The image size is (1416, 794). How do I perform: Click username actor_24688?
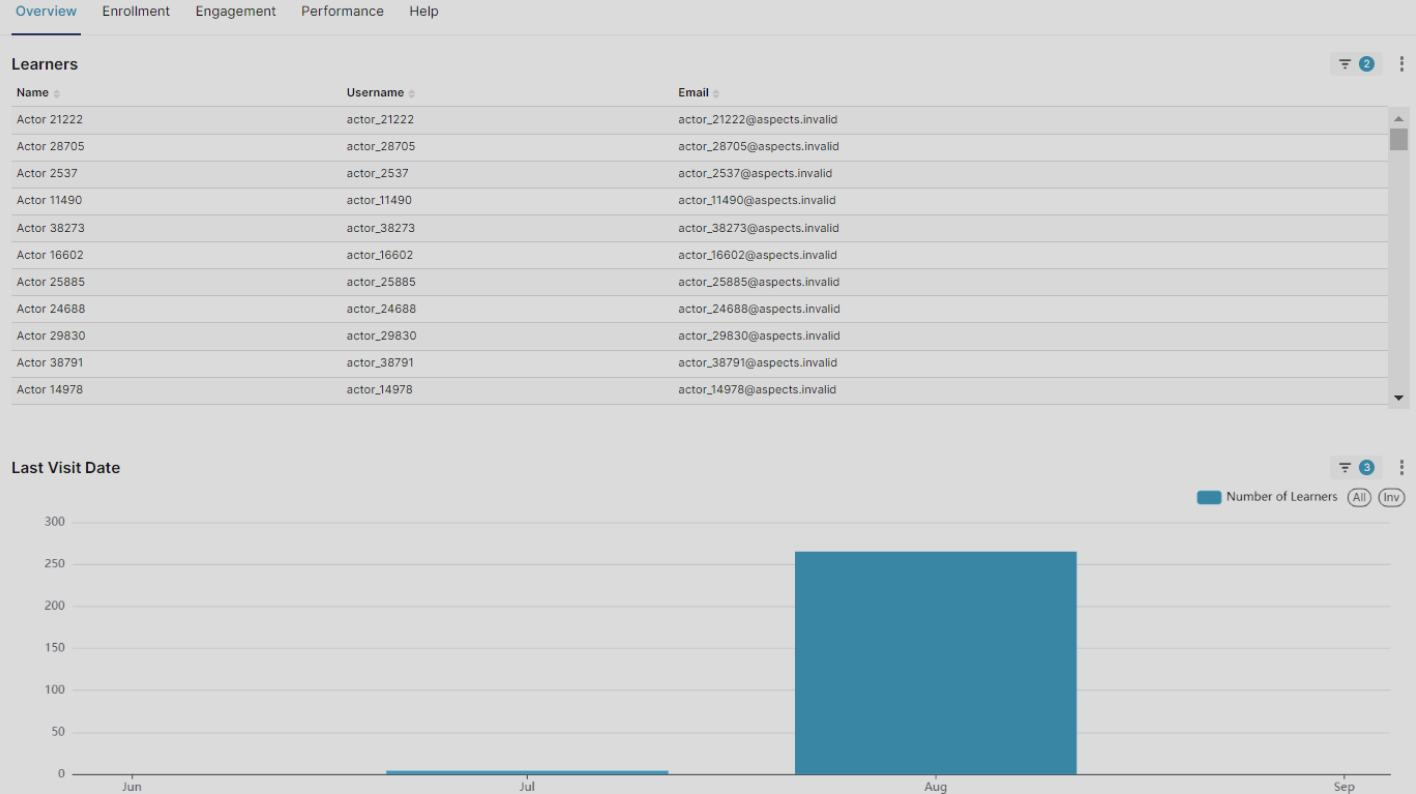coord(381,309)
